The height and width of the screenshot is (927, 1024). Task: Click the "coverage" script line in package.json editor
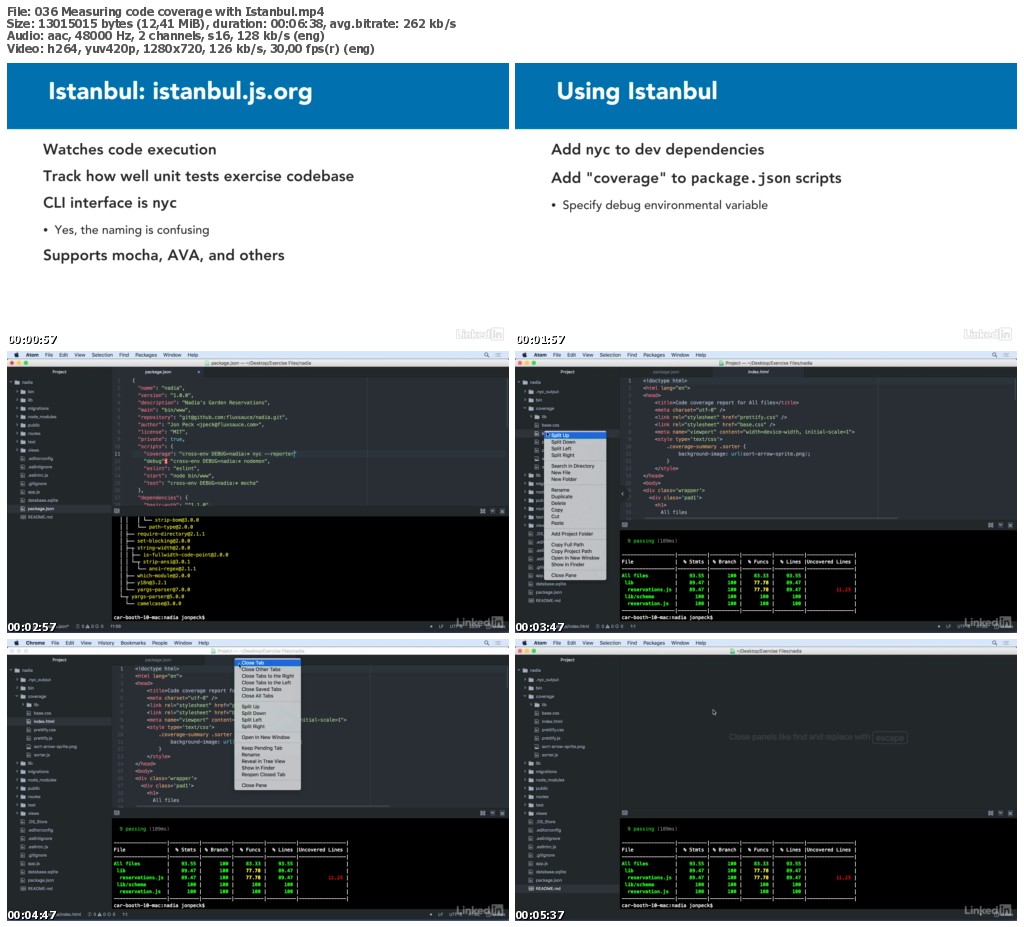coord(218,453)
